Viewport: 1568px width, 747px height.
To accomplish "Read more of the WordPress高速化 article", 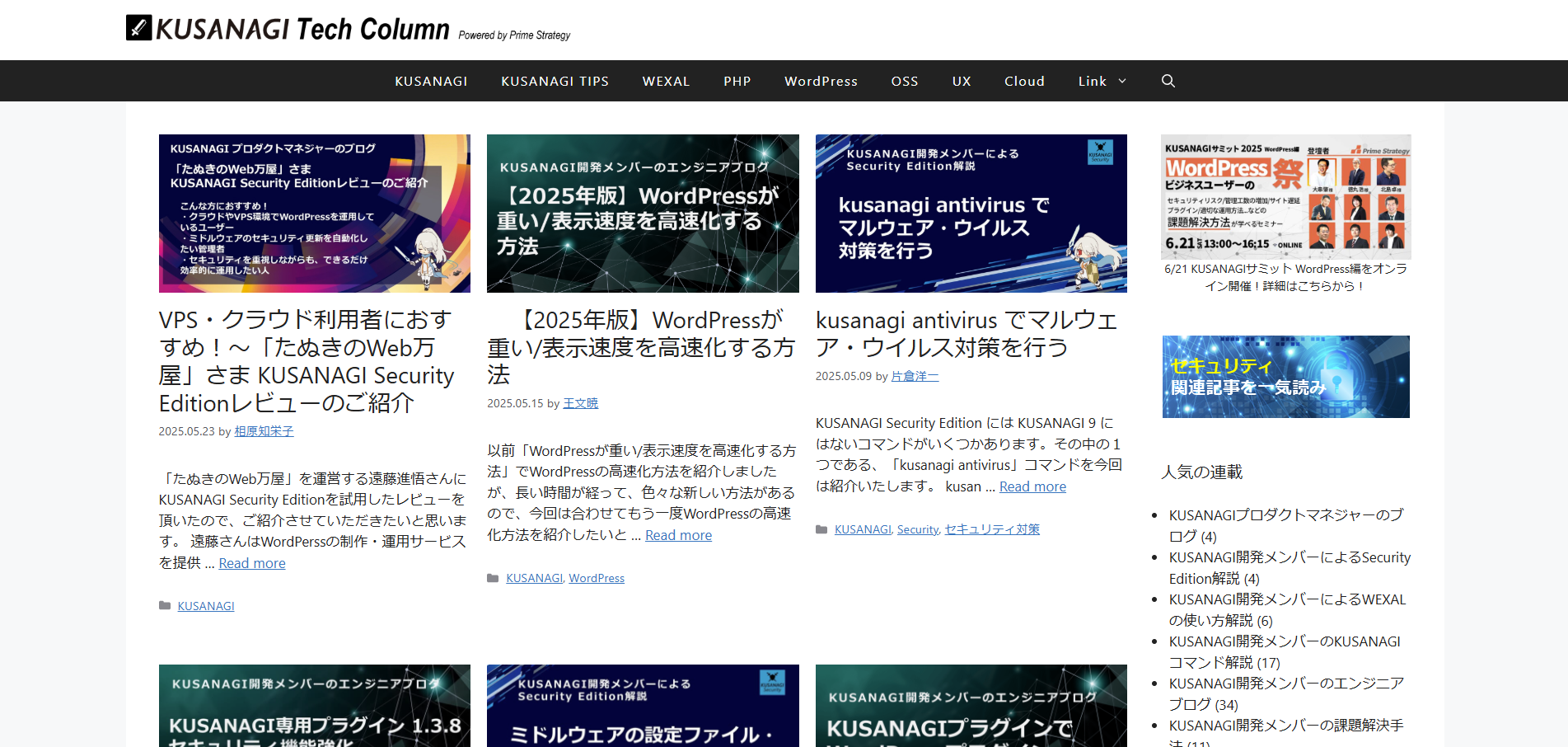I will coord(678,535).
